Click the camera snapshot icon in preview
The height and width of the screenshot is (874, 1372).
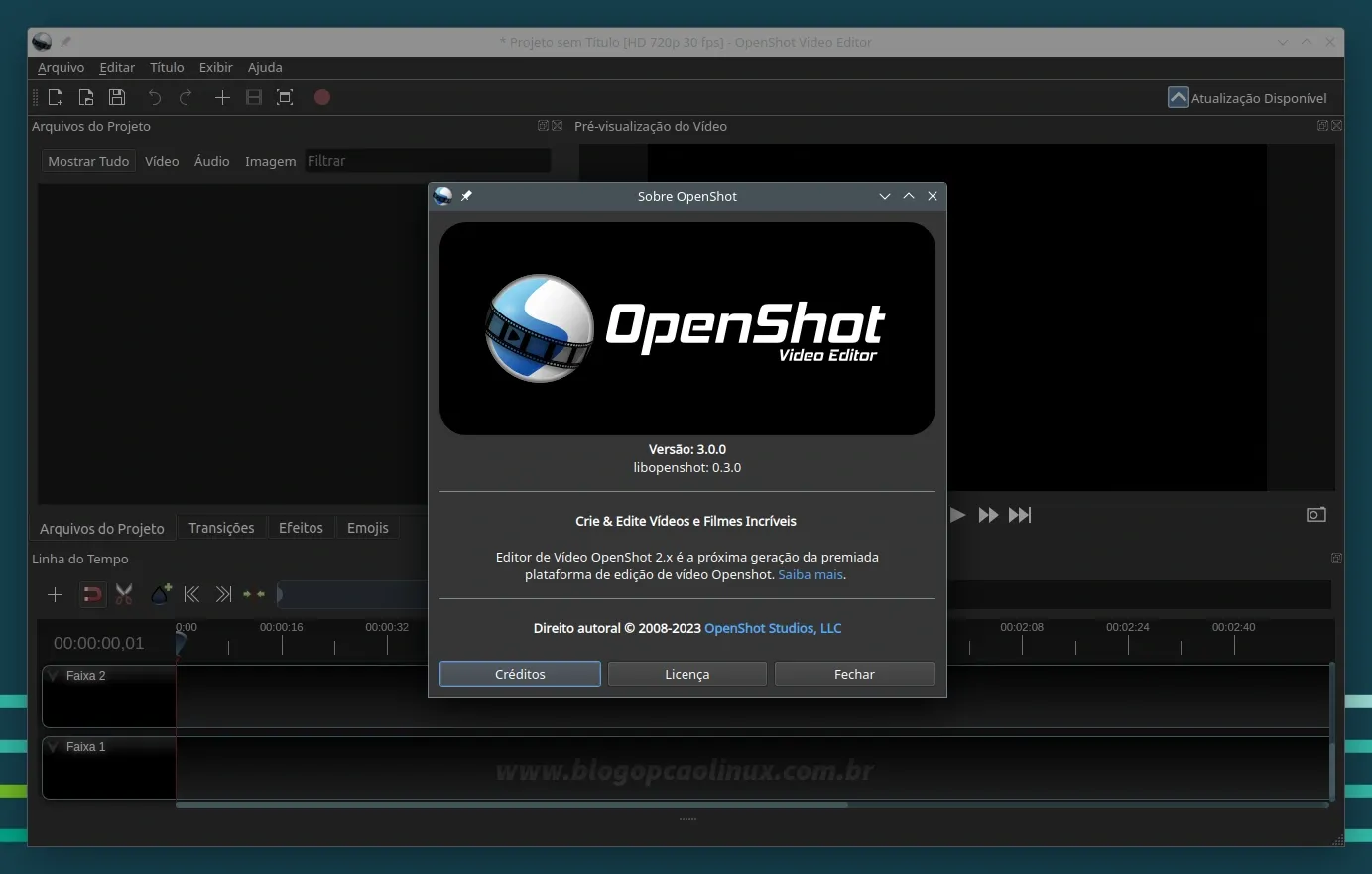[x=1316, y=515]
